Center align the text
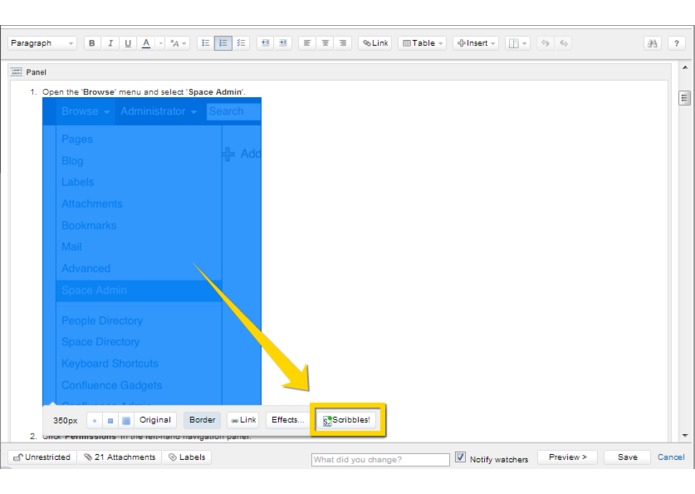695x494 pixels. [325, 43]
